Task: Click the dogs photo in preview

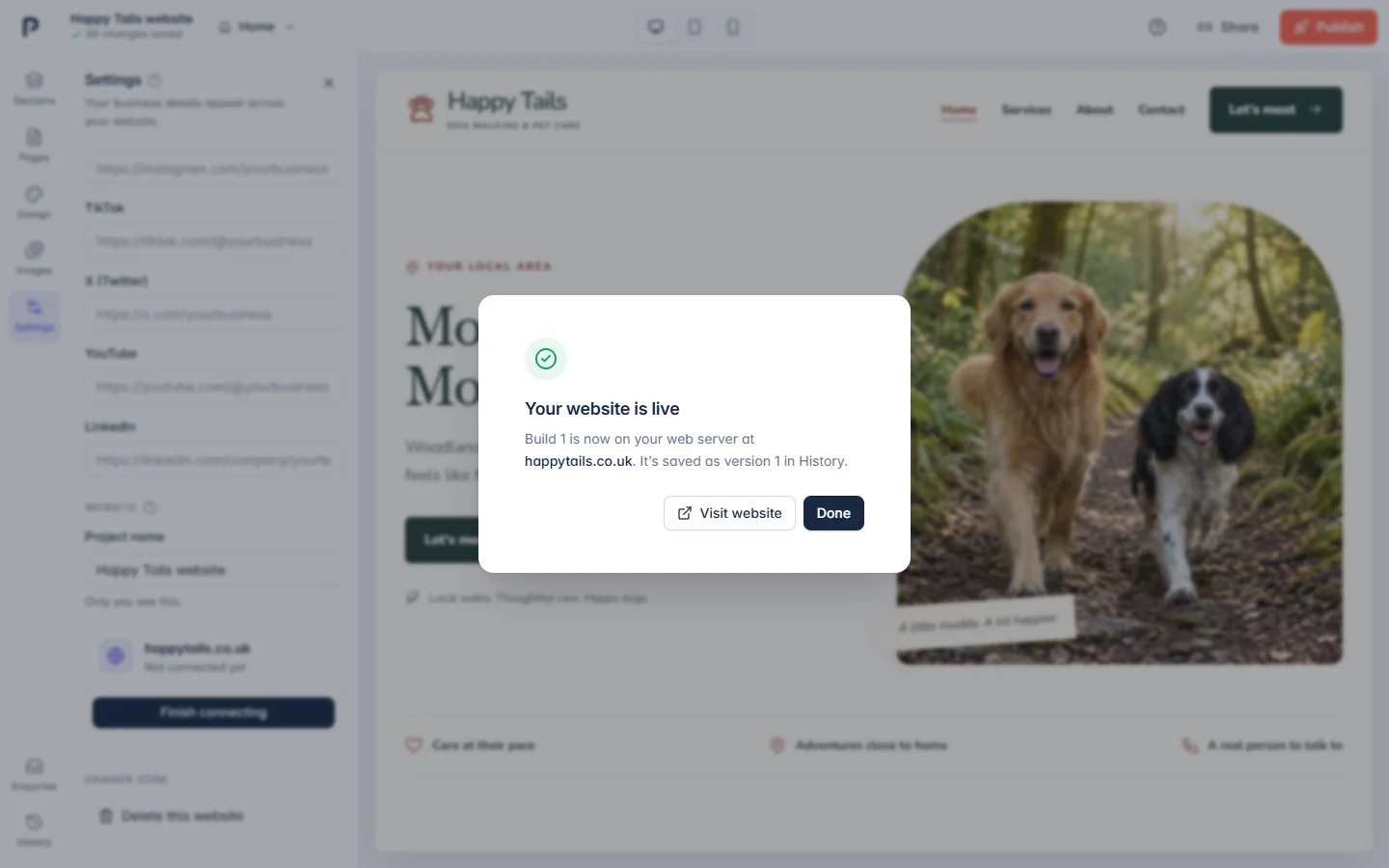Action: tap(1120, 432)
